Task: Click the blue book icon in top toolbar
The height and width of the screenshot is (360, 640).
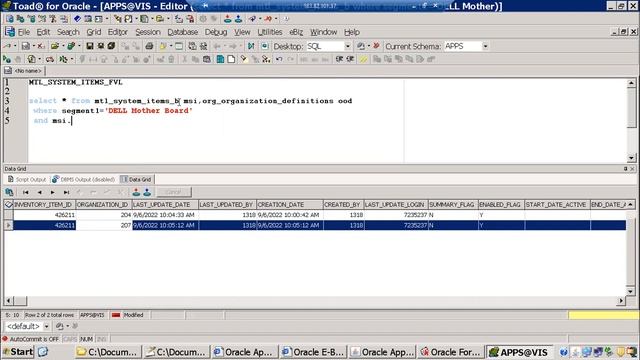Action: [77, 19]
